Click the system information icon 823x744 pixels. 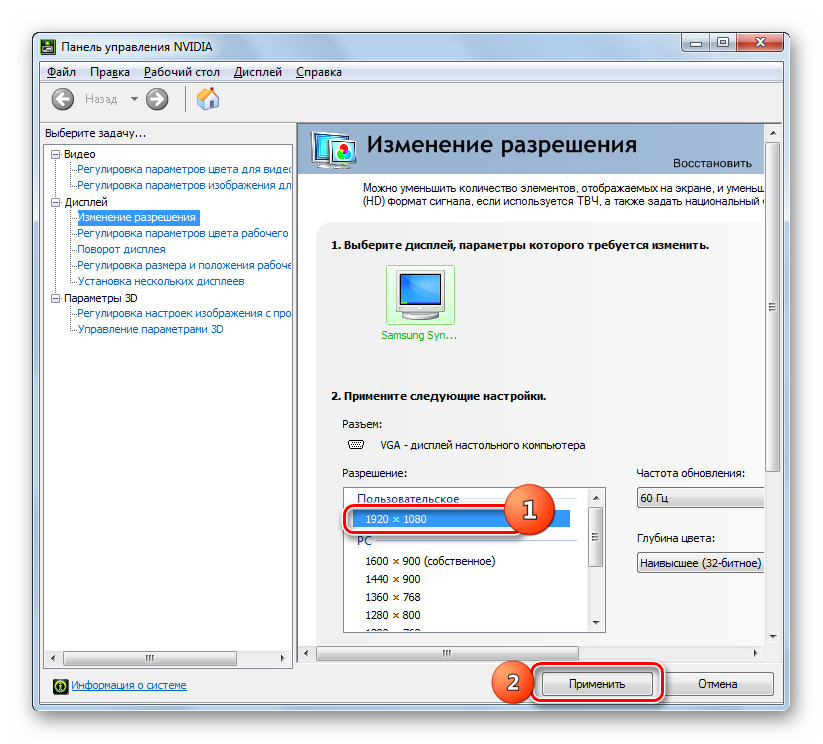point(60,686)
